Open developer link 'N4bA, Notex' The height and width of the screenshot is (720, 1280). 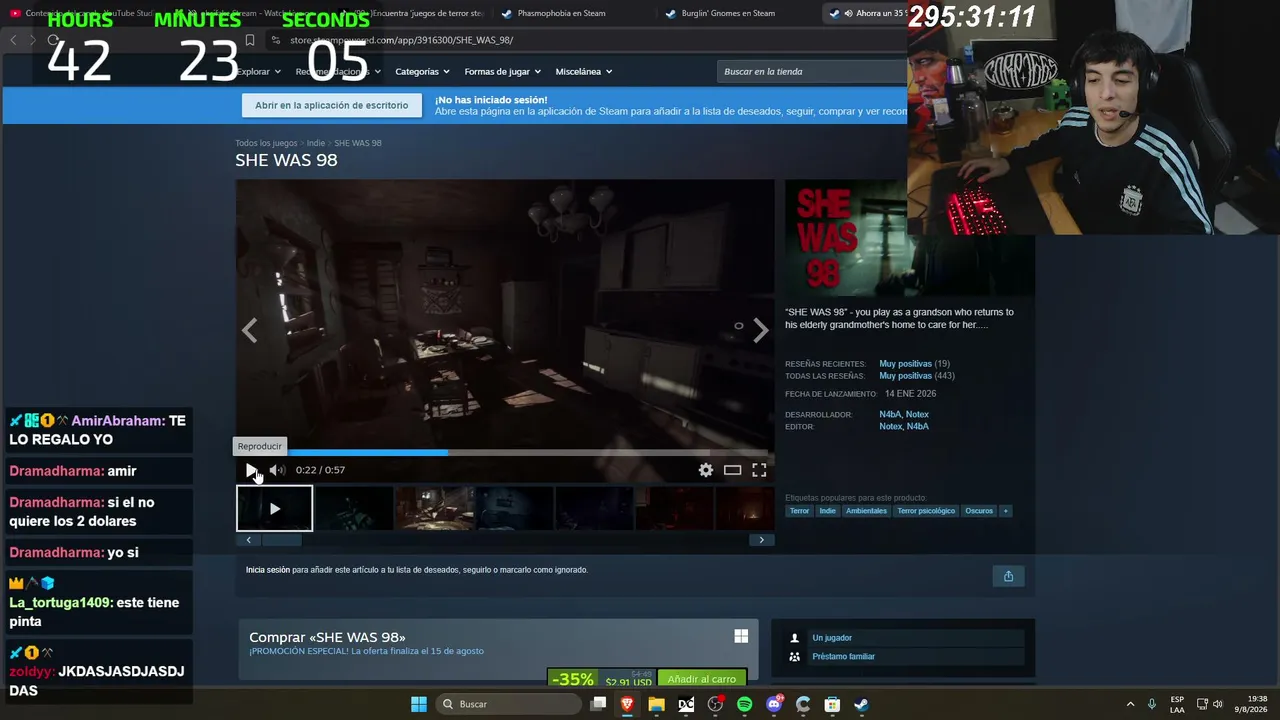[904, 414]
